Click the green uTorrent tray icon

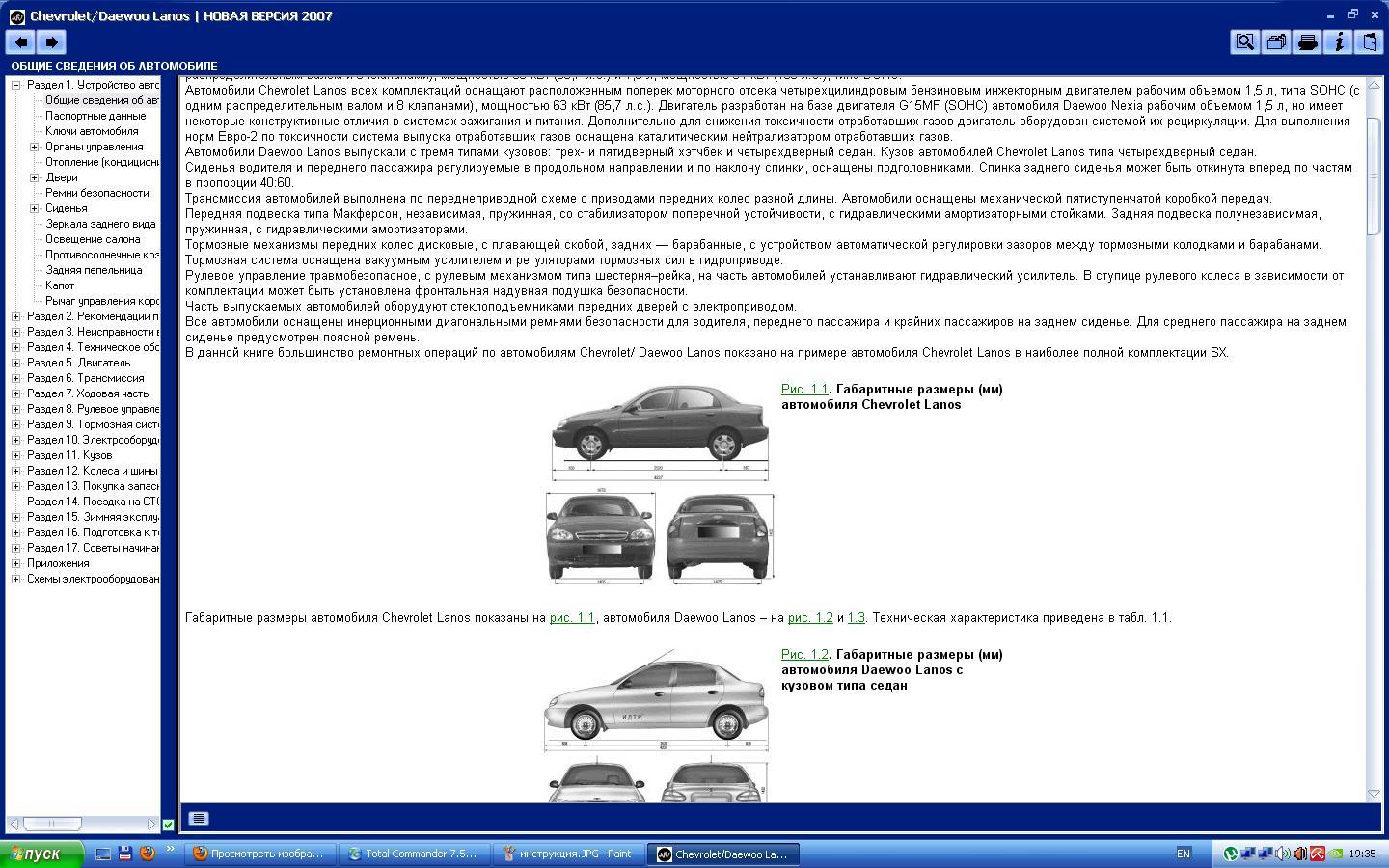(x=1231, y=854)
